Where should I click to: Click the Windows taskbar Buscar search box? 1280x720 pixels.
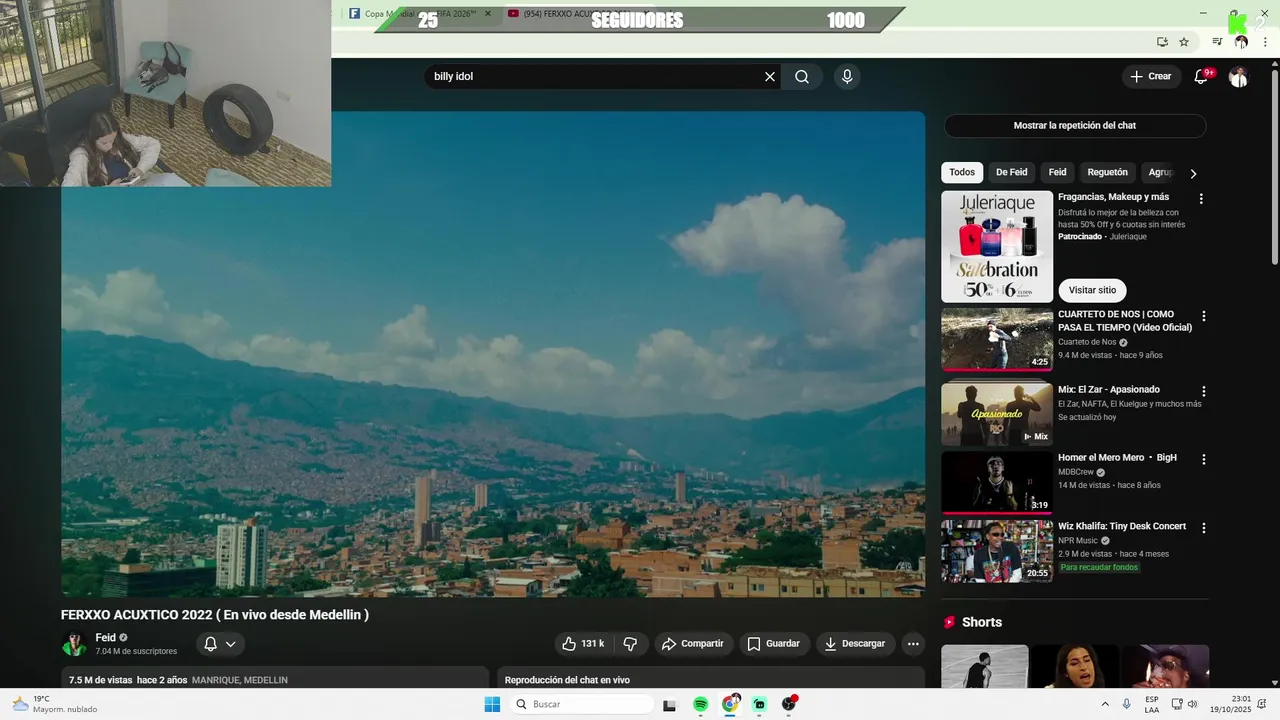pyautogui.click(x=583, y=704)
